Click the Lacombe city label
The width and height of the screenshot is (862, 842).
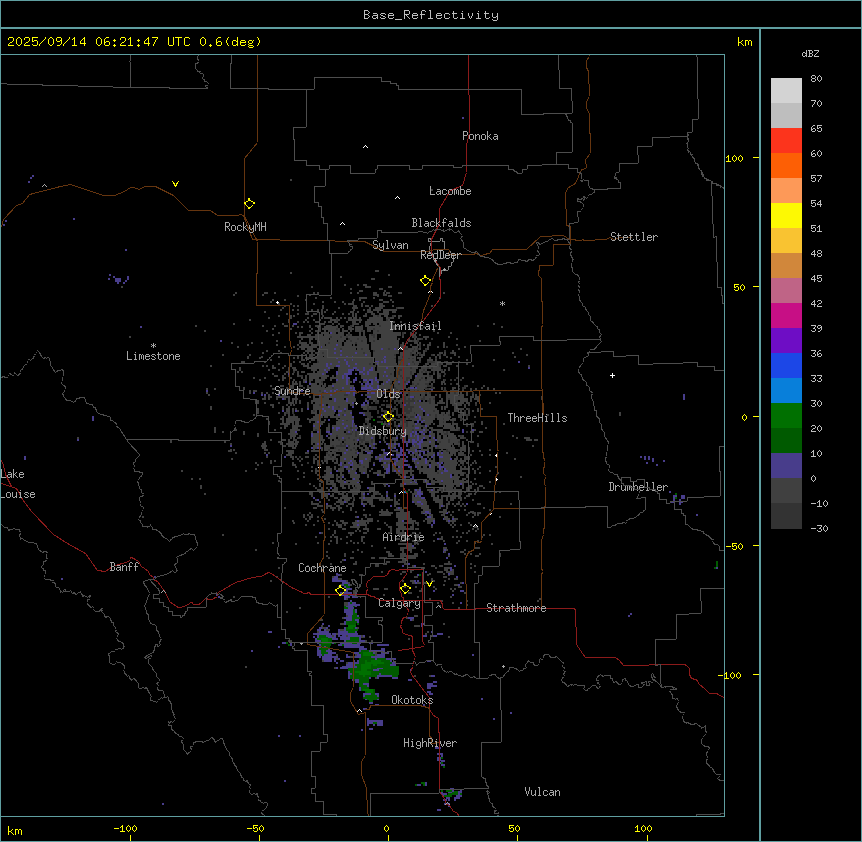tap(450, 191)
